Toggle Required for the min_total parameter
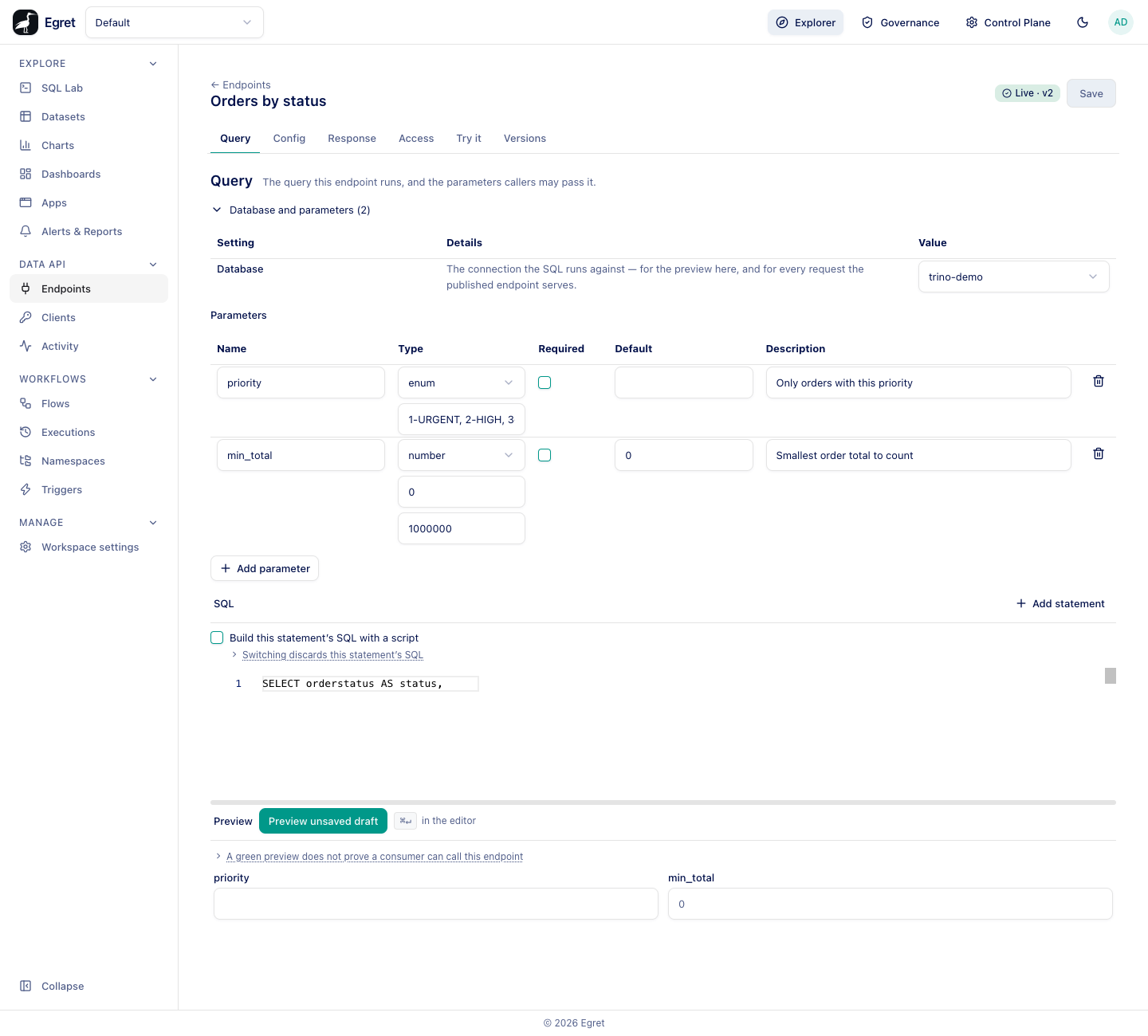This screenshot has height=1036, width=1148. click(545, 455)
